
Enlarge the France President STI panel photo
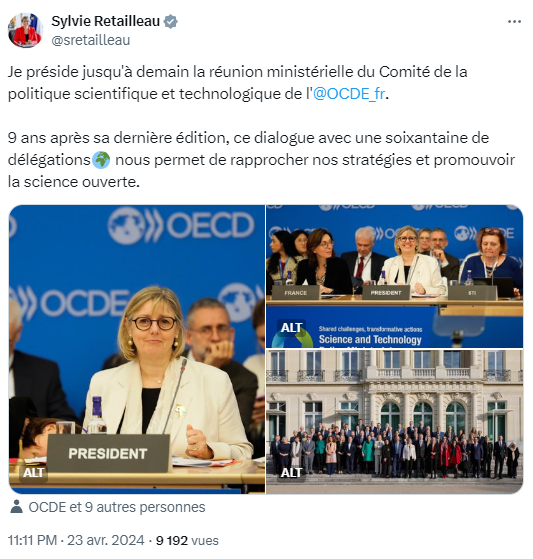395,276
